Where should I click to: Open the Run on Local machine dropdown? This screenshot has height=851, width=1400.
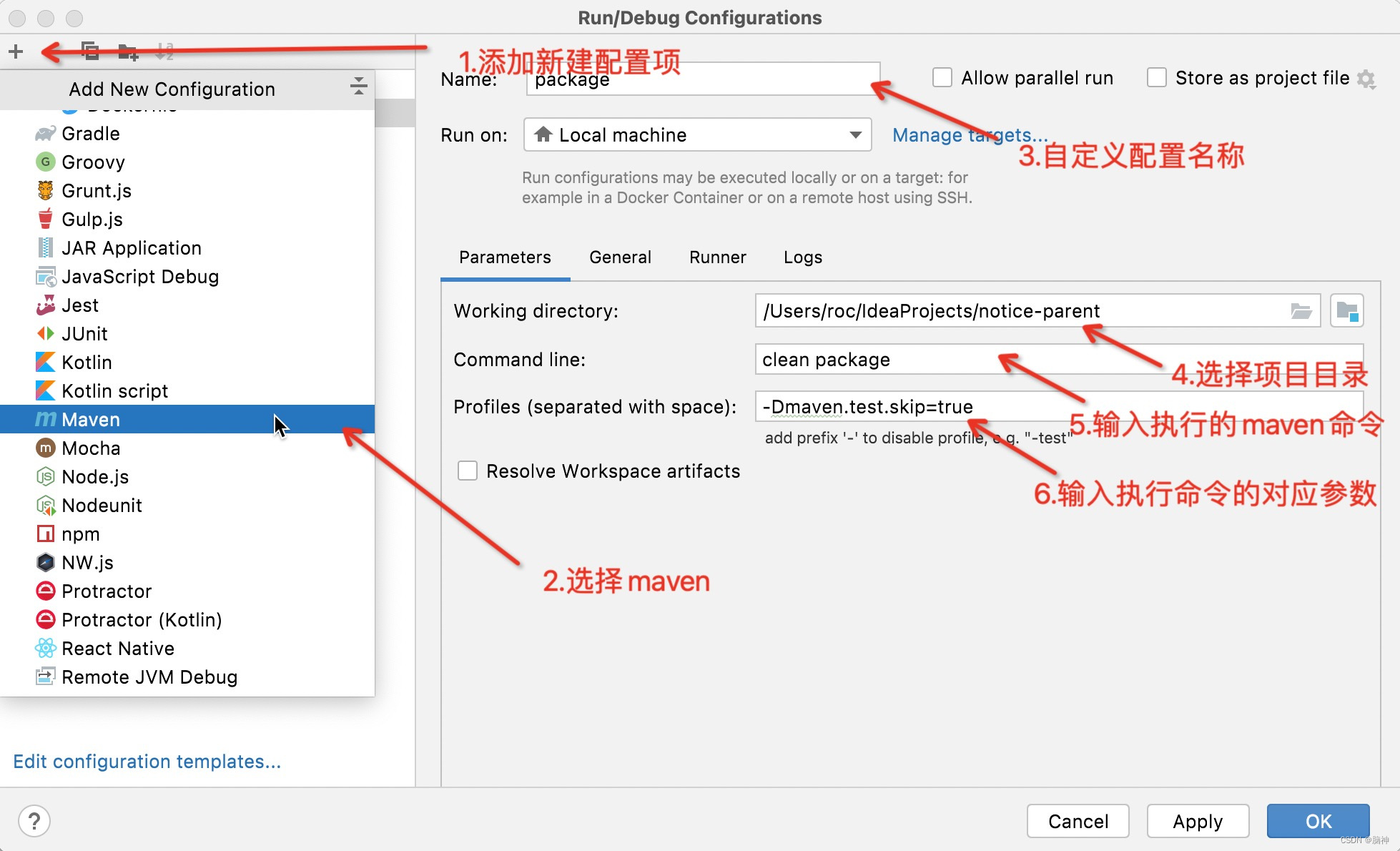697,135
